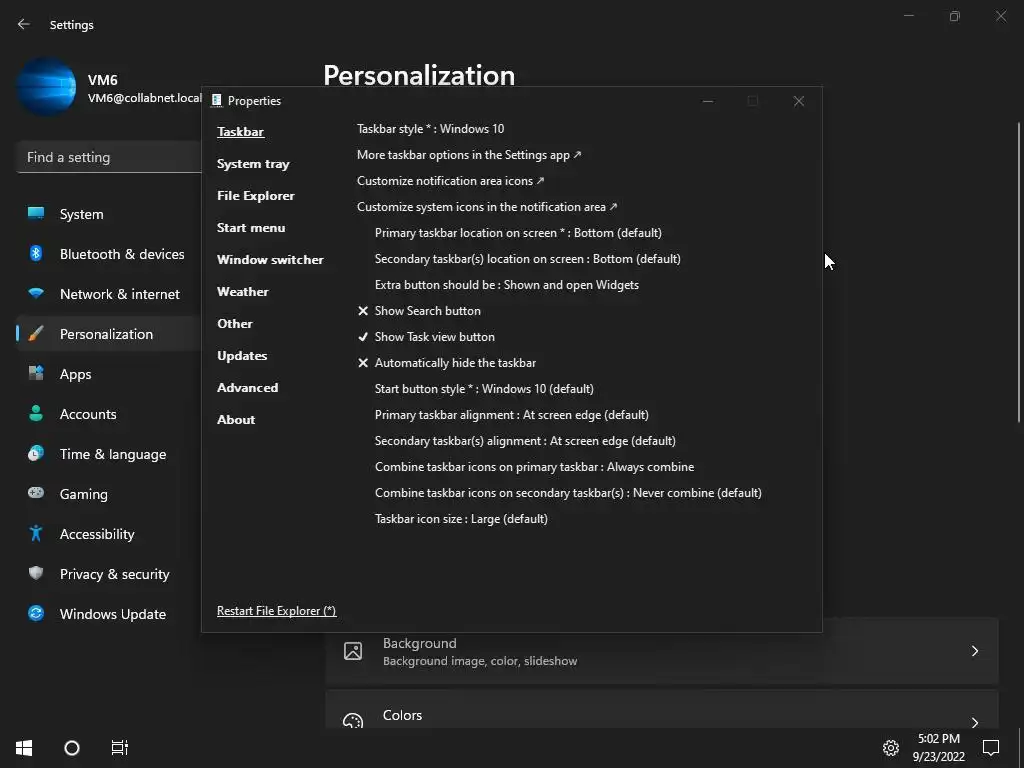Image resolution: width=1024 pixels, height=768 pixels.
Task: Change Taskbar style Windows 10 setting
Action: [430, 129]
